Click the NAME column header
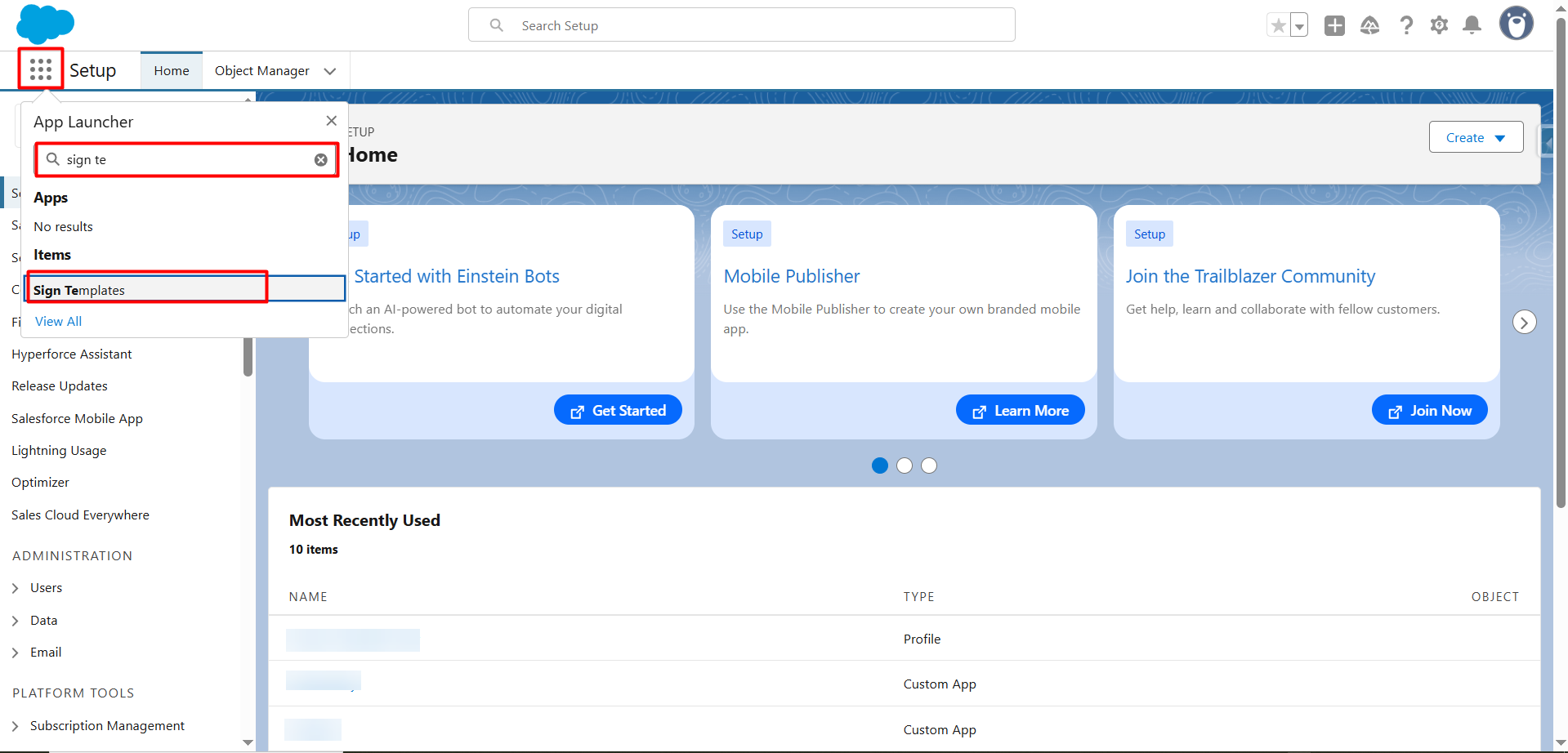 [x=308, y=597]
